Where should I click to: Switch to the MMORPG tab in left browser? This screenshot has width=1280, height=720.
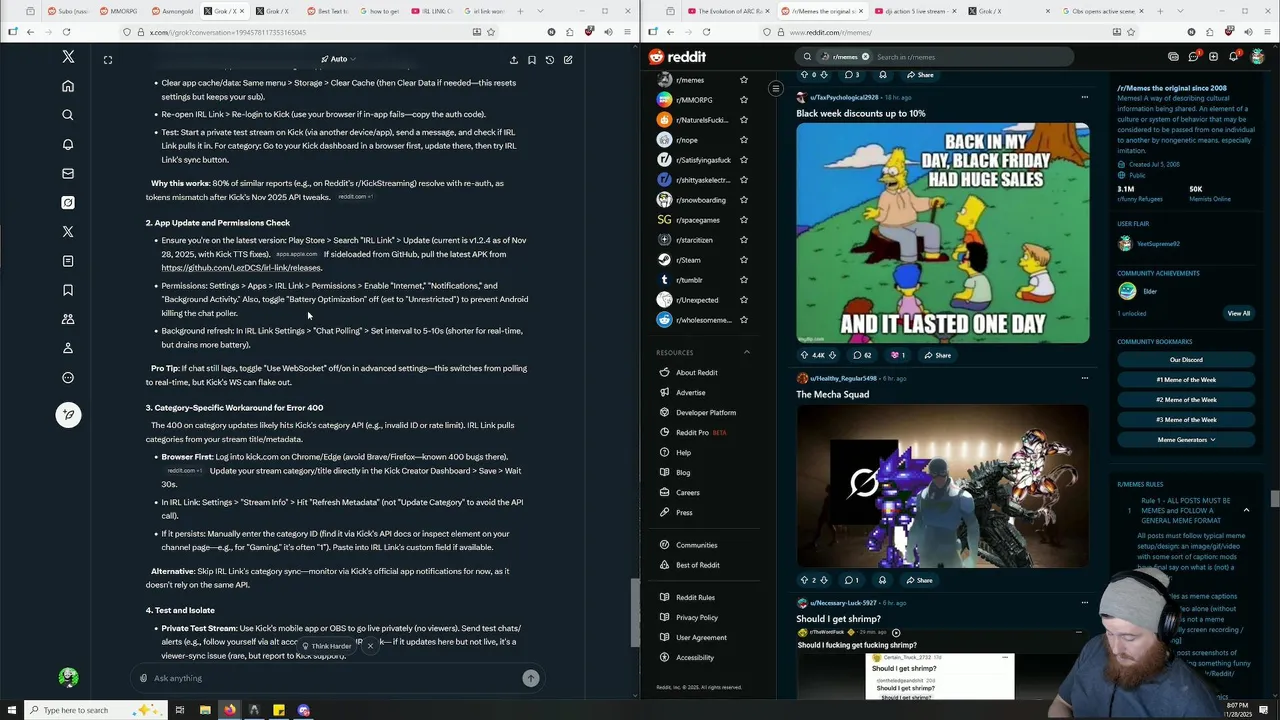click(x=122, y=11)
